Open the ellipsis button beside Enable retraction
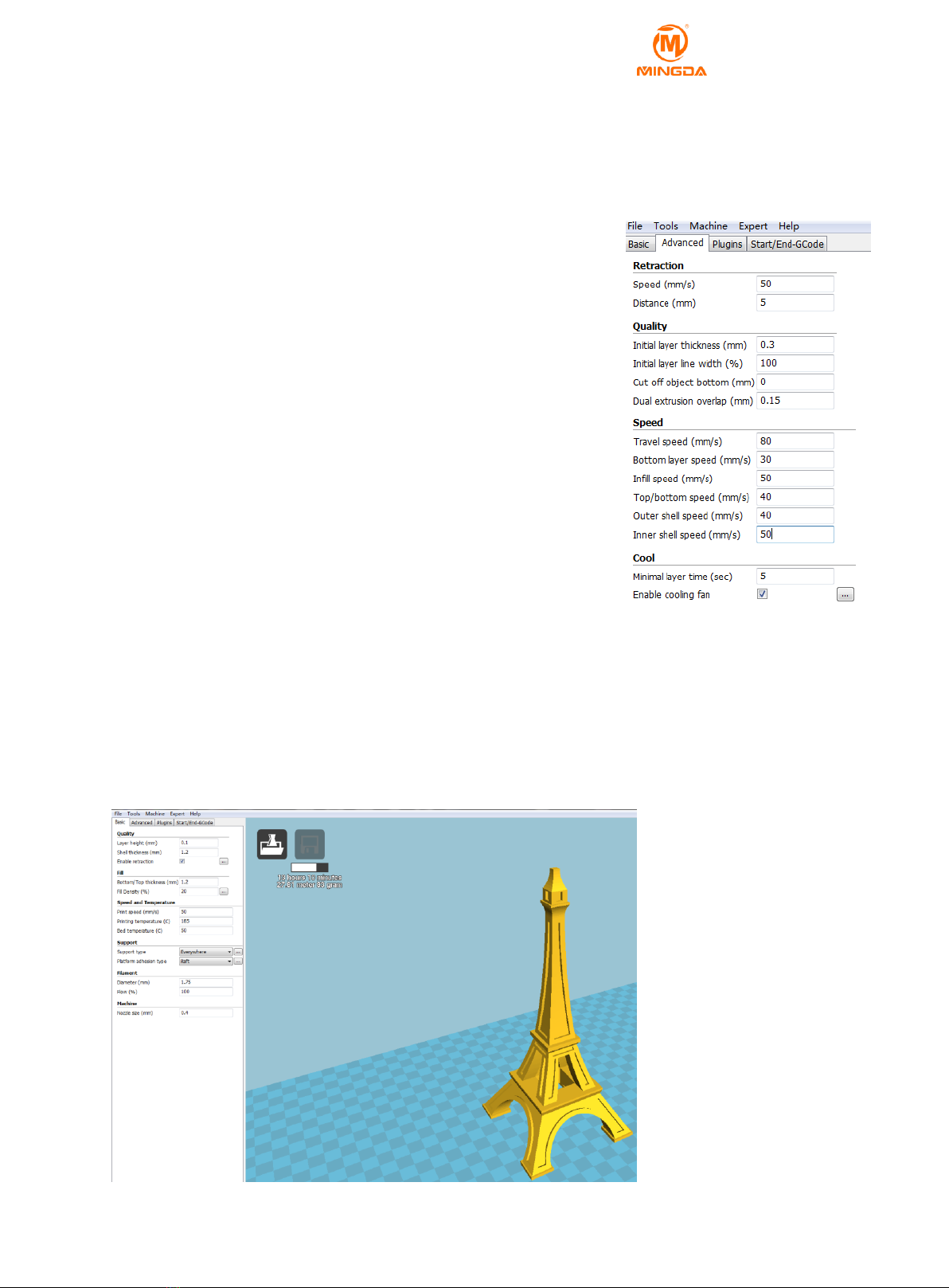Viewport: 949px width, 1288px height. point(224,862)
